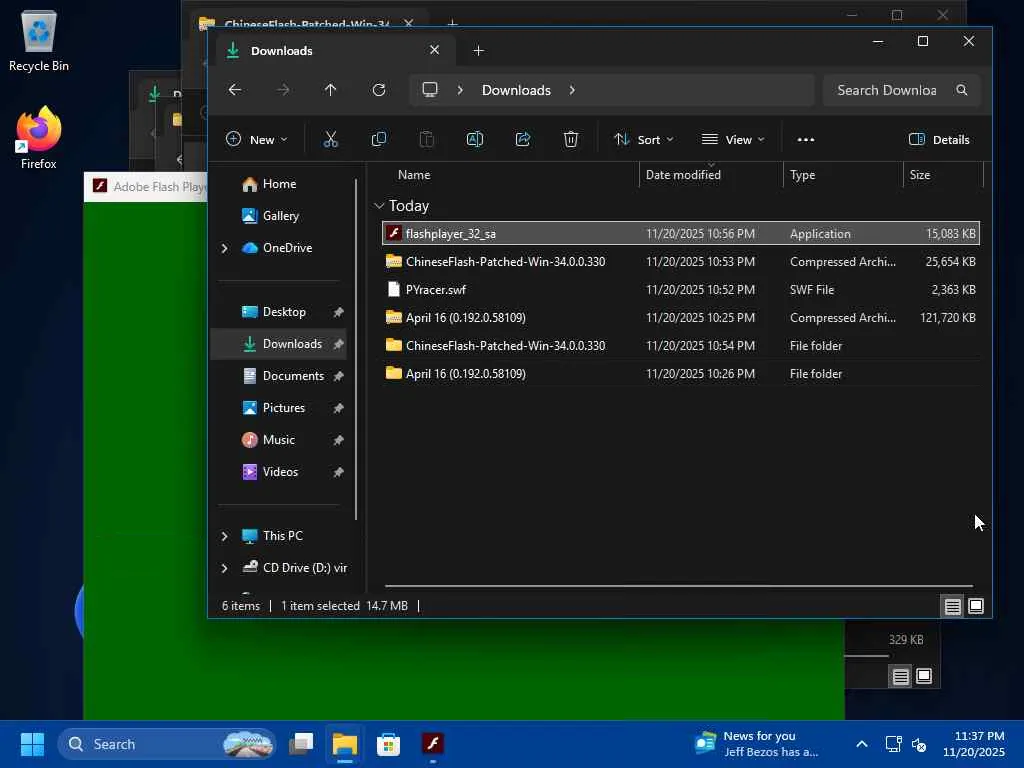
Task: Click the Search Downloads input field
Action: click(x=886, y=90)
